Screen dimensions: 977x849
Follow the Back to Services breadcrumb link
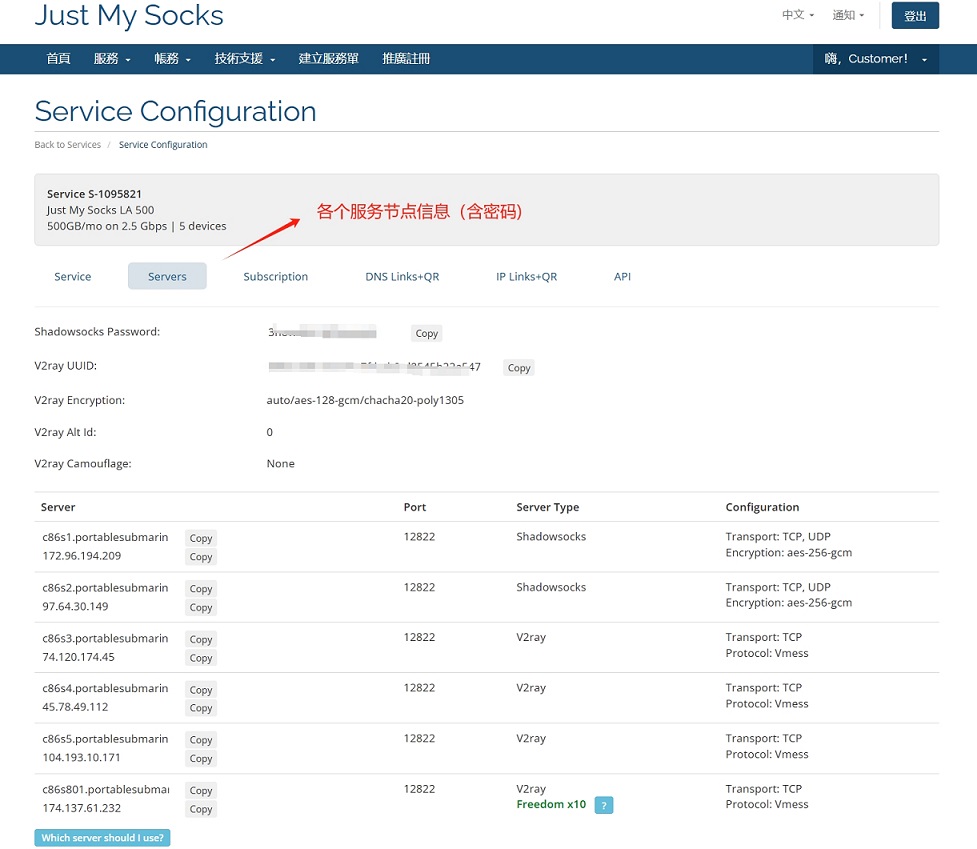[67, 145]
